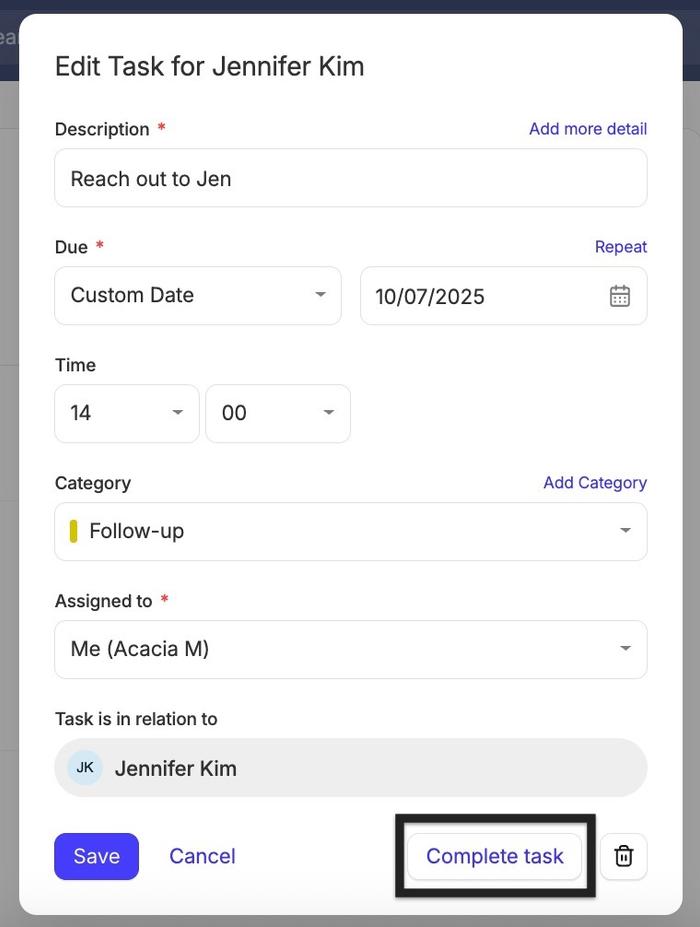Click the Repeat link

point(620,247)
